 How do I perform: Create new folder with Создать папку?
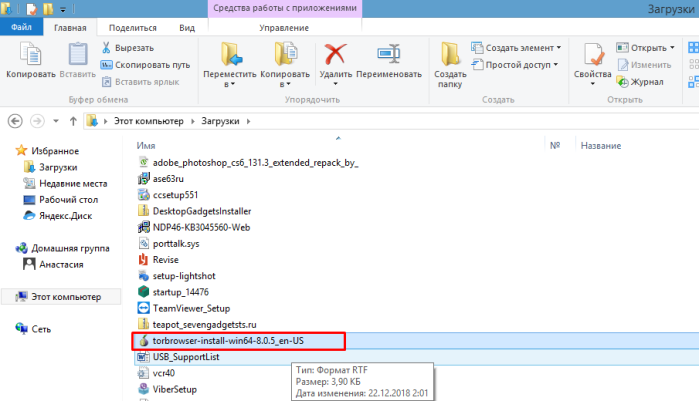coord(450,65)
